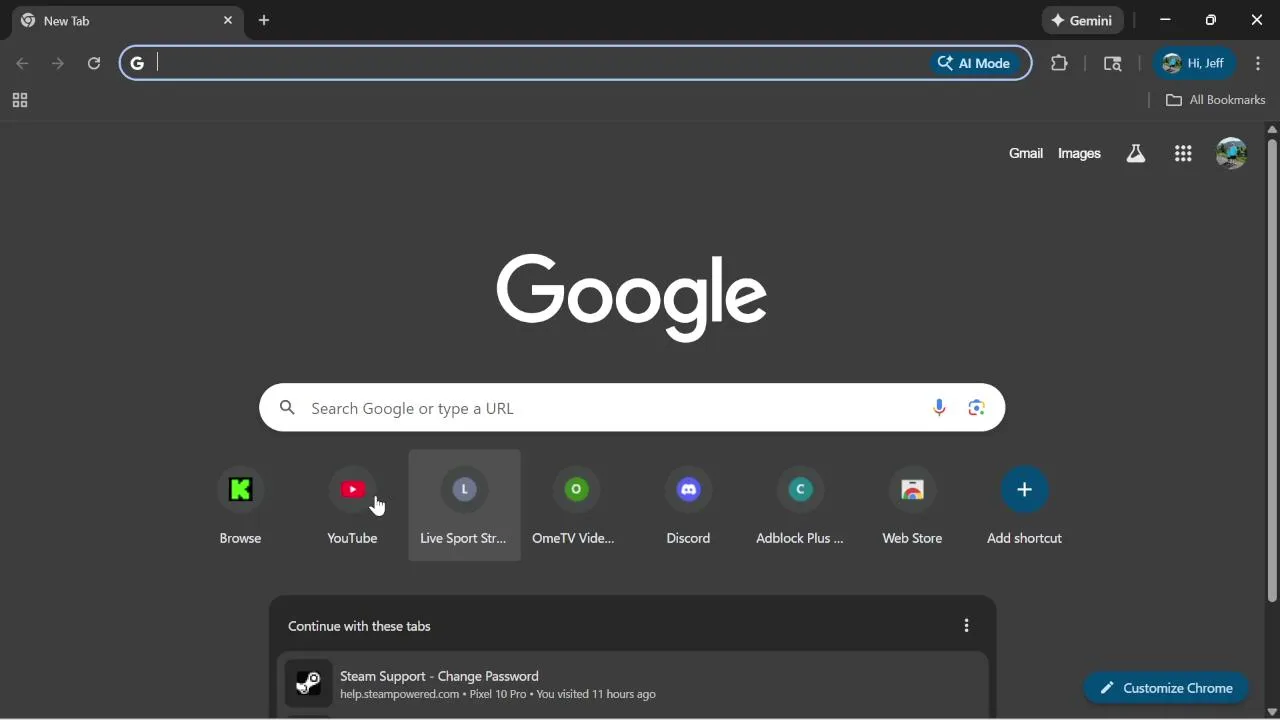The width and height of the screenshot is (1280, 720).
Task: Open the Google apps grid
Action: [1183, 153]
